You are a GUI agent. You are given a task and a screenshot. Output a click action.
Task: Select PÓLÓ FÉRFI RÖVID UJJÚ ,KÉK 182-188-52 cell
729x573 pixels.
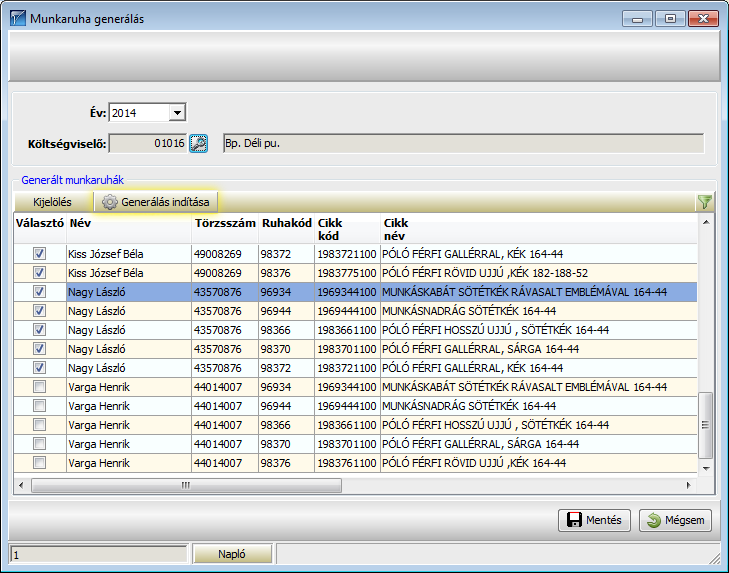[x=539, y=273]
